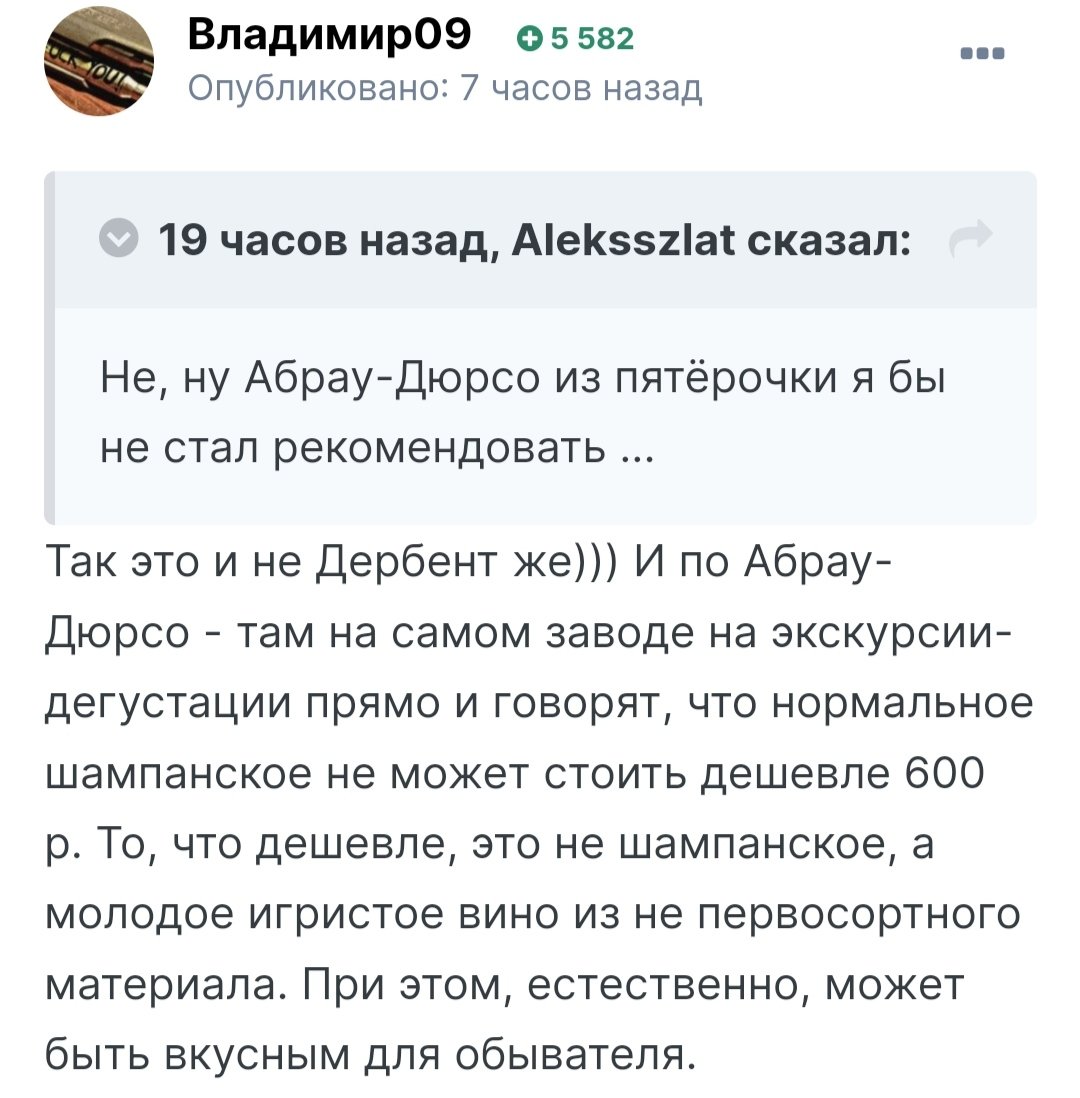Open the Владимир09 username link

[329, 34]
